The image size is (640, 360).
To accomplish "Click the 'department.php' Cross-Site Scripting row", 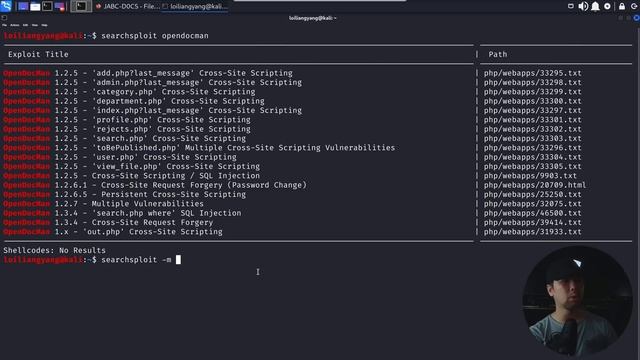I will (x=134, y=101).
